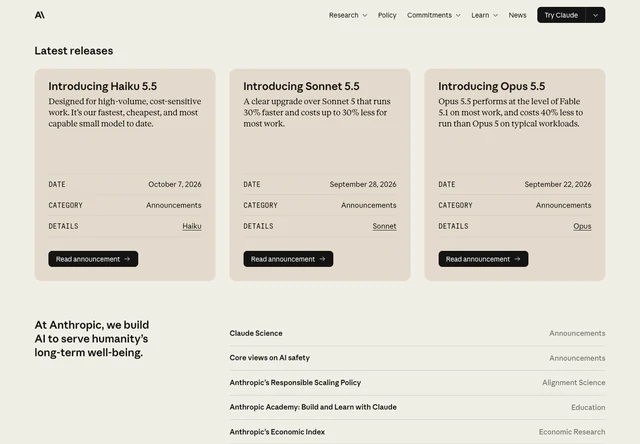Viewport: 640px width, 444px height.
Task: Follow the Opus details link
Action: coord(582,226)
